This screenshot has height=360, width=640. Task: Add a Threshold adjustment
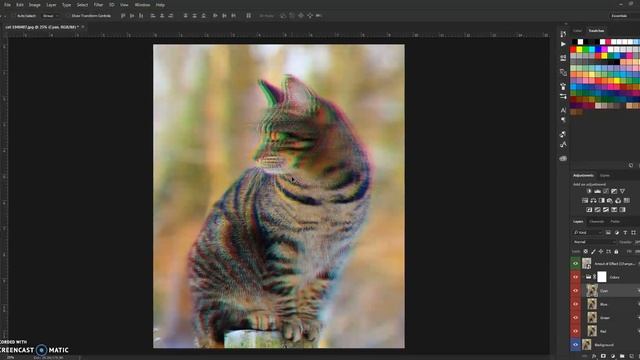coord(606,210)
